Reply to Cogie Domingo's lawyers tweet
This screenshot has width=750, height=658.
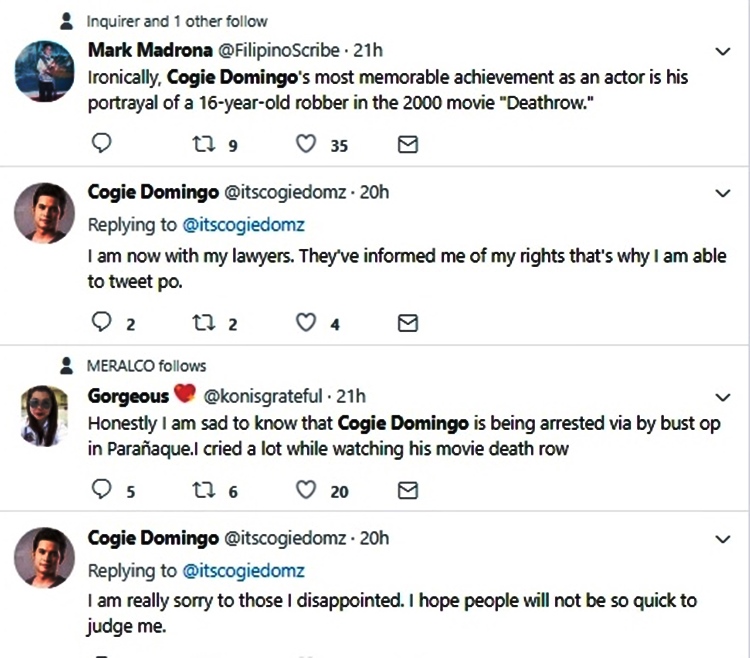pyautogui.click(x=100, y=322)
